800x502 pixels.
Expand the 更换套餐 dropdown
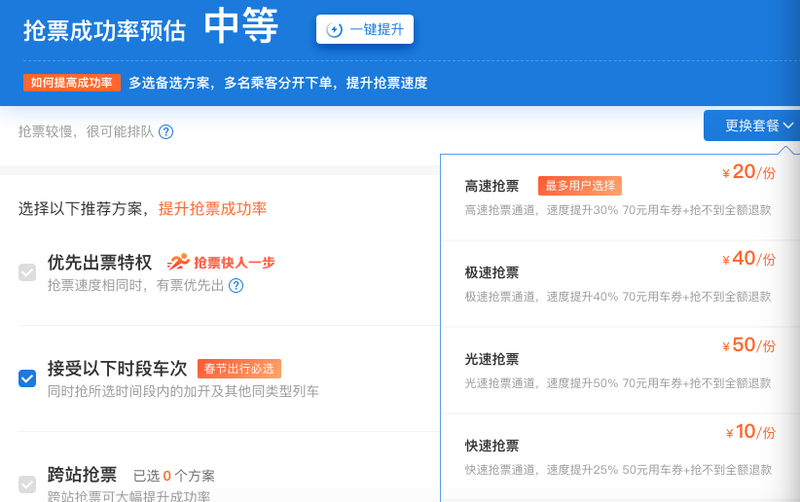(752, 126)
